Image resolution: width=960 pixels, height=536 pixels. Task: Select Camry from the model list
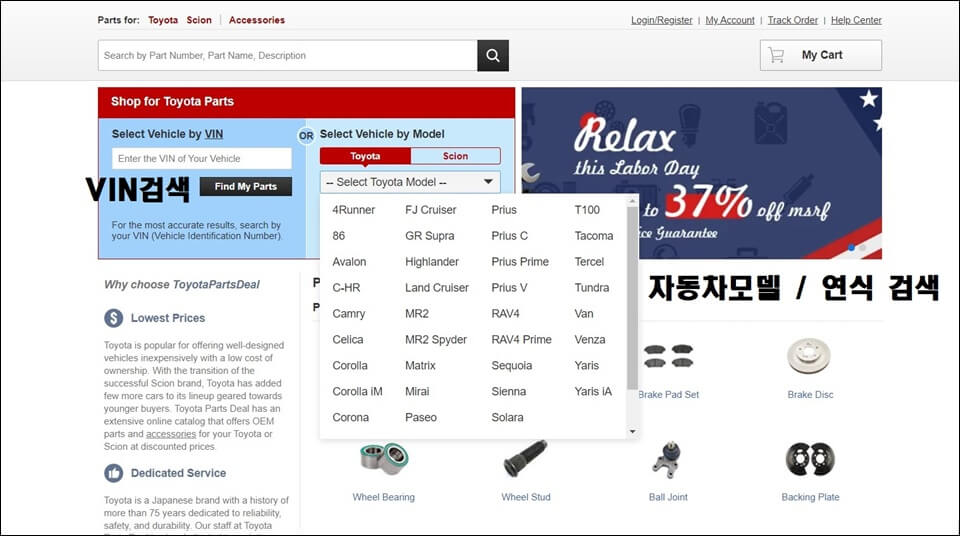(348, 314)
